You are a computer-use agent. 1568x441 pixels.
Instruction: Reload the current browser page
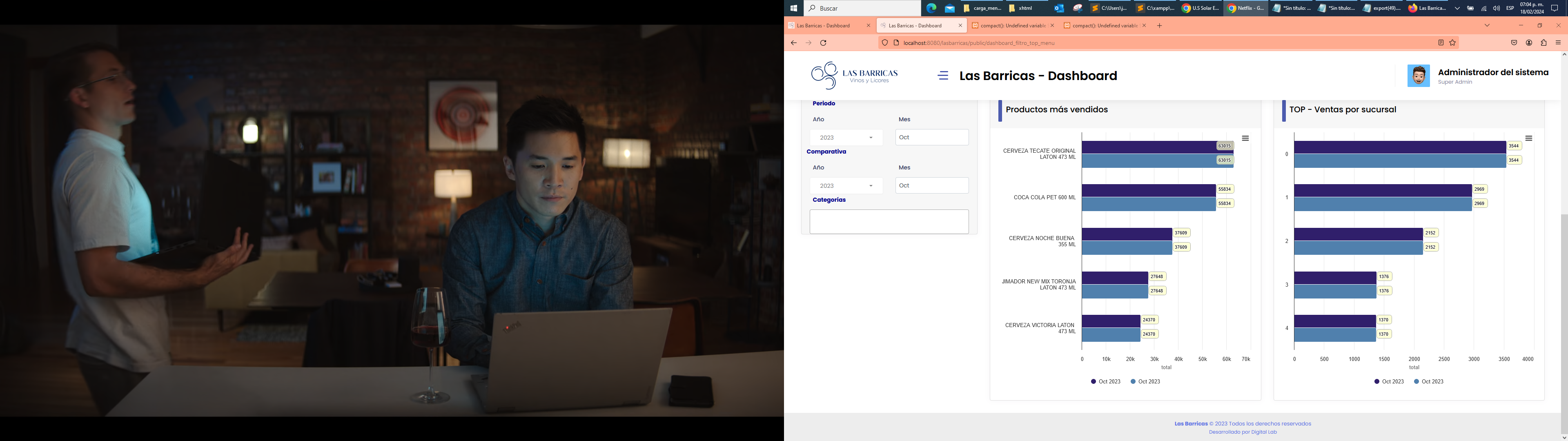click(x=824, y=42)
